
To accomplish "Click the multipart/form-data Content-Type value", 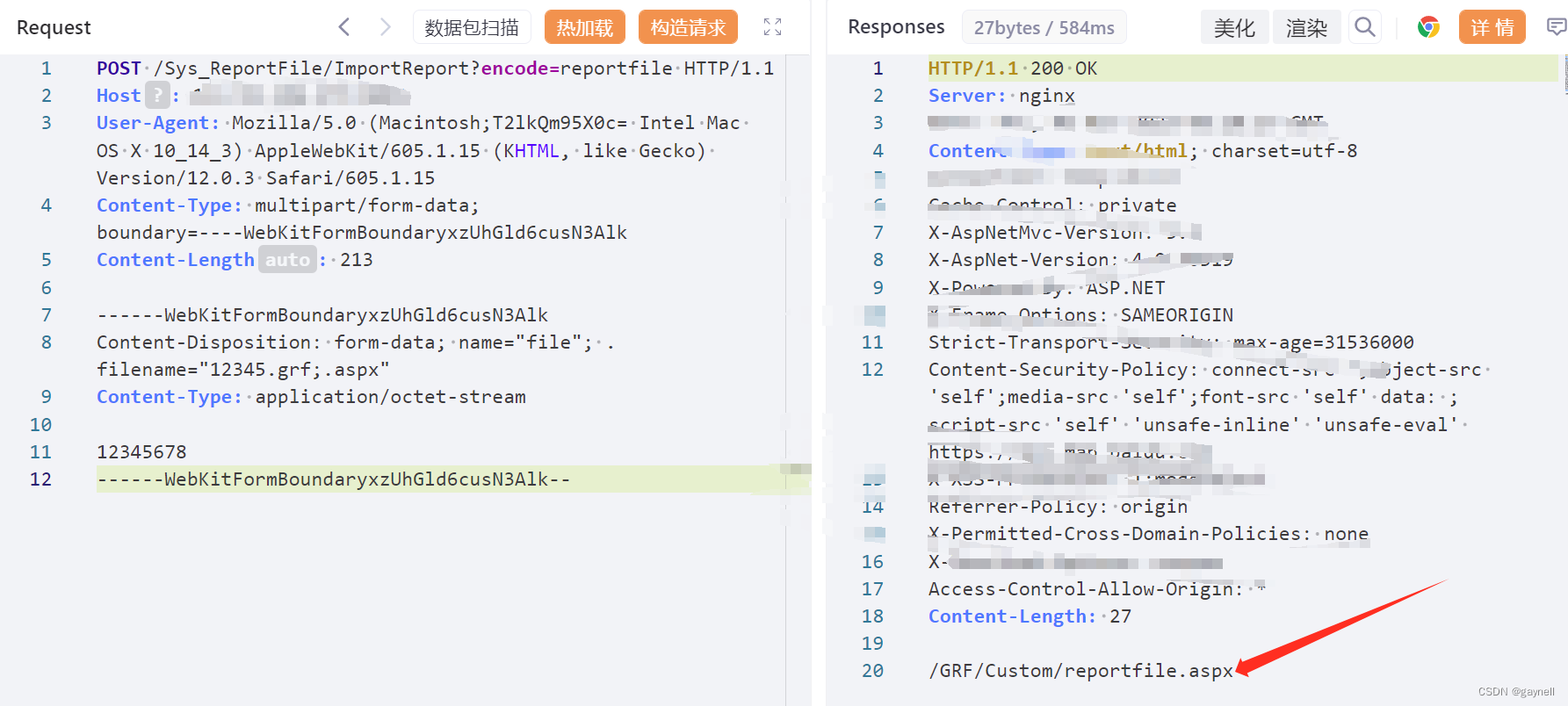I will (366, 205).
